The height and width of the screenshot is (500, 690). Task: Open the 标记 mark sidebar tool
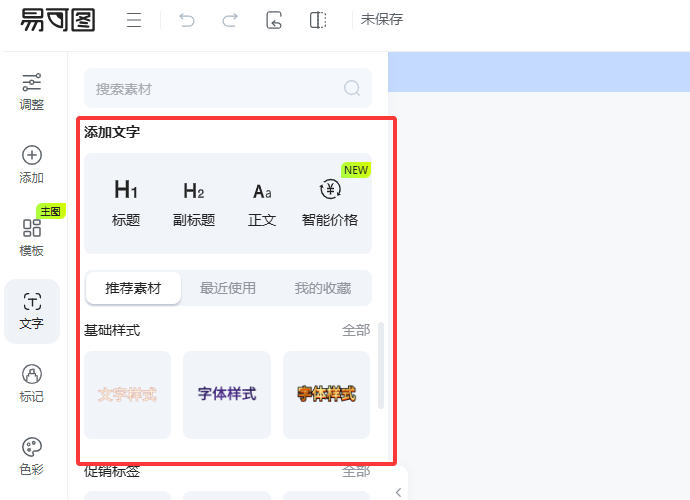pos(32,384)
